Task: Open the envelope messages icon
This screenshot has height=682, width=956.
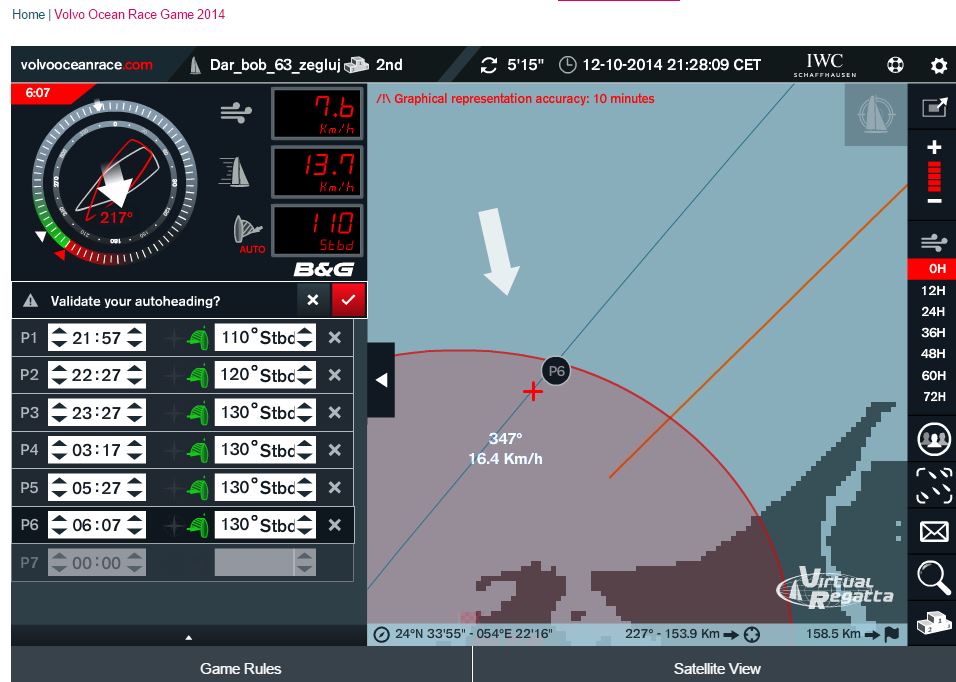Action: [933, 531]
